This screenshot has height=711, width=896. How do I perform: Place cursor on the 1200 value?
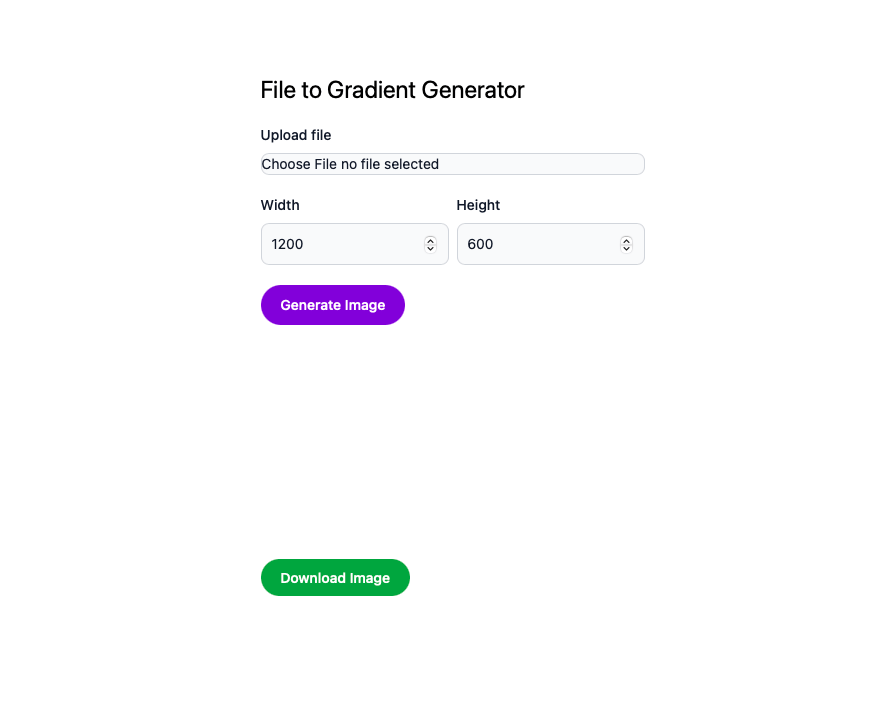click(288, 244)
